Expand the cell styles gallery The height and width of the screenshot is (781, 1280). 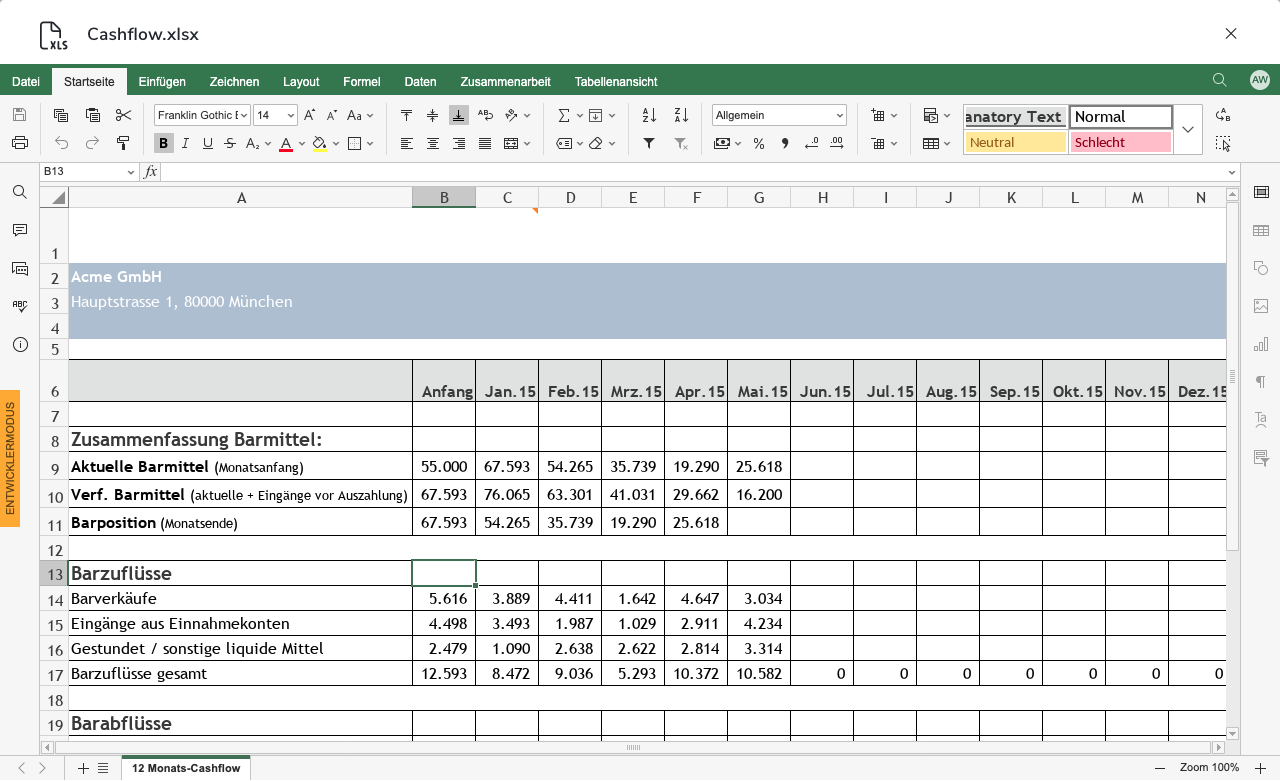(1188, 129)
